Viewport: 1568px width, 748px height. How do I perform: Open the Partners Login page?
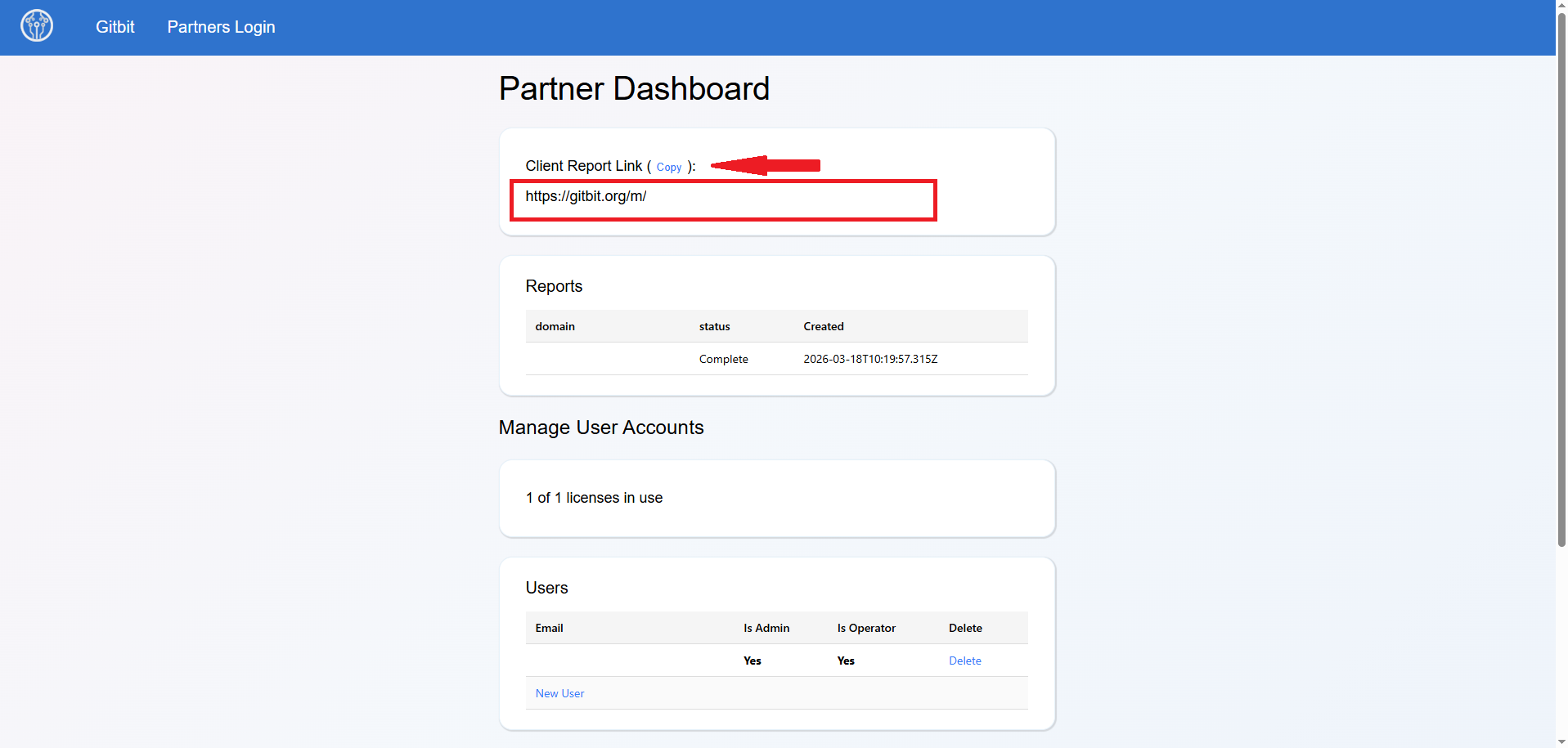(x=220, y=27)
